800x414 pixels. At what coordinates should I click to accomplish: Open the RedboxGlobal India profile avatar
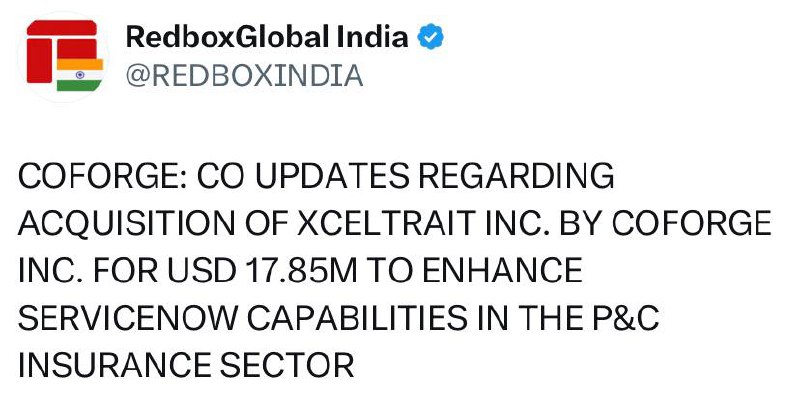point(64,56)
